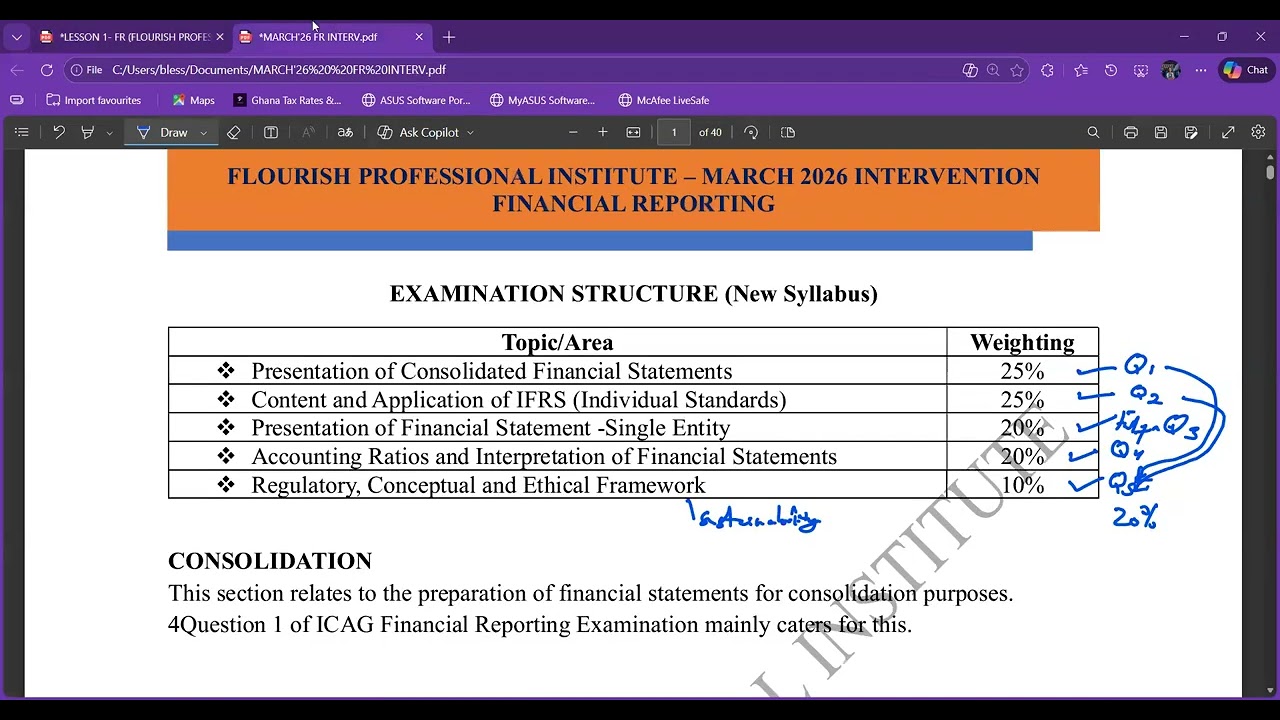Image resolution: width=1280 pixels, height=720 pixels.
Task: Click the Print icon
Action: pyautogui.click(x=1131, y=132)
